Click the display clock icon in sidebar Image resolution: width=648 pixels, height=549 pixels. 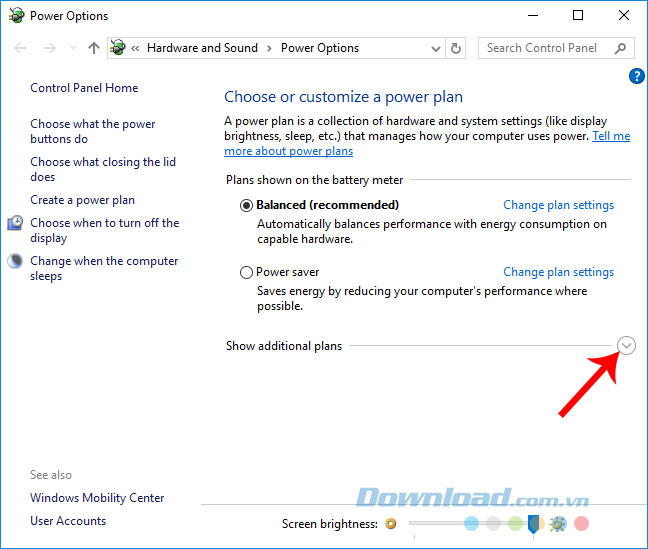(15, 223)
